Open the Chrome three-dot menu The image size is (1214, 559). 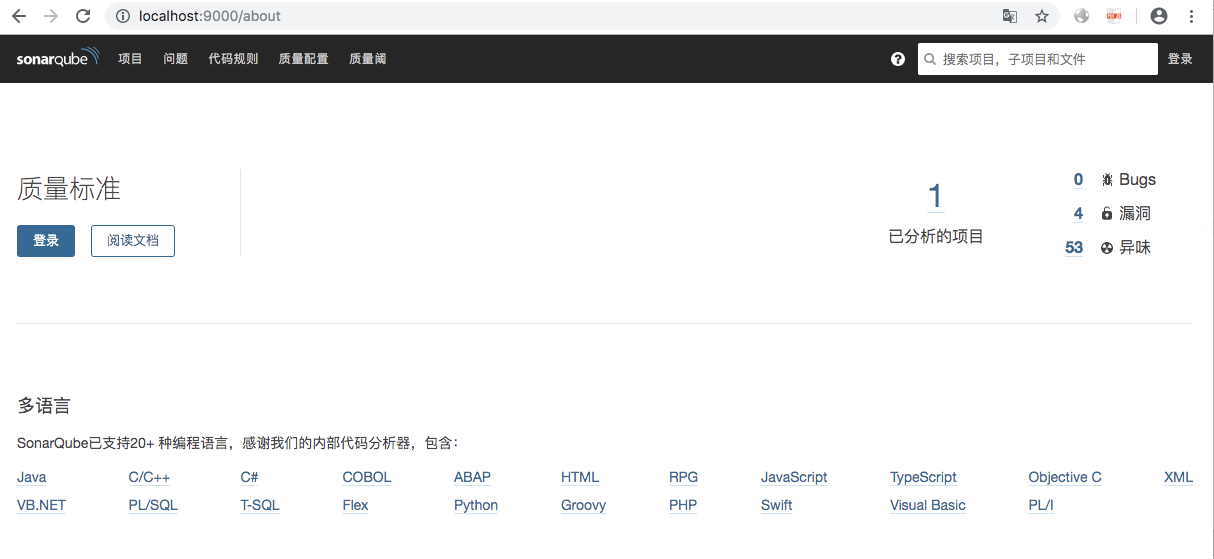[1191, 16]
